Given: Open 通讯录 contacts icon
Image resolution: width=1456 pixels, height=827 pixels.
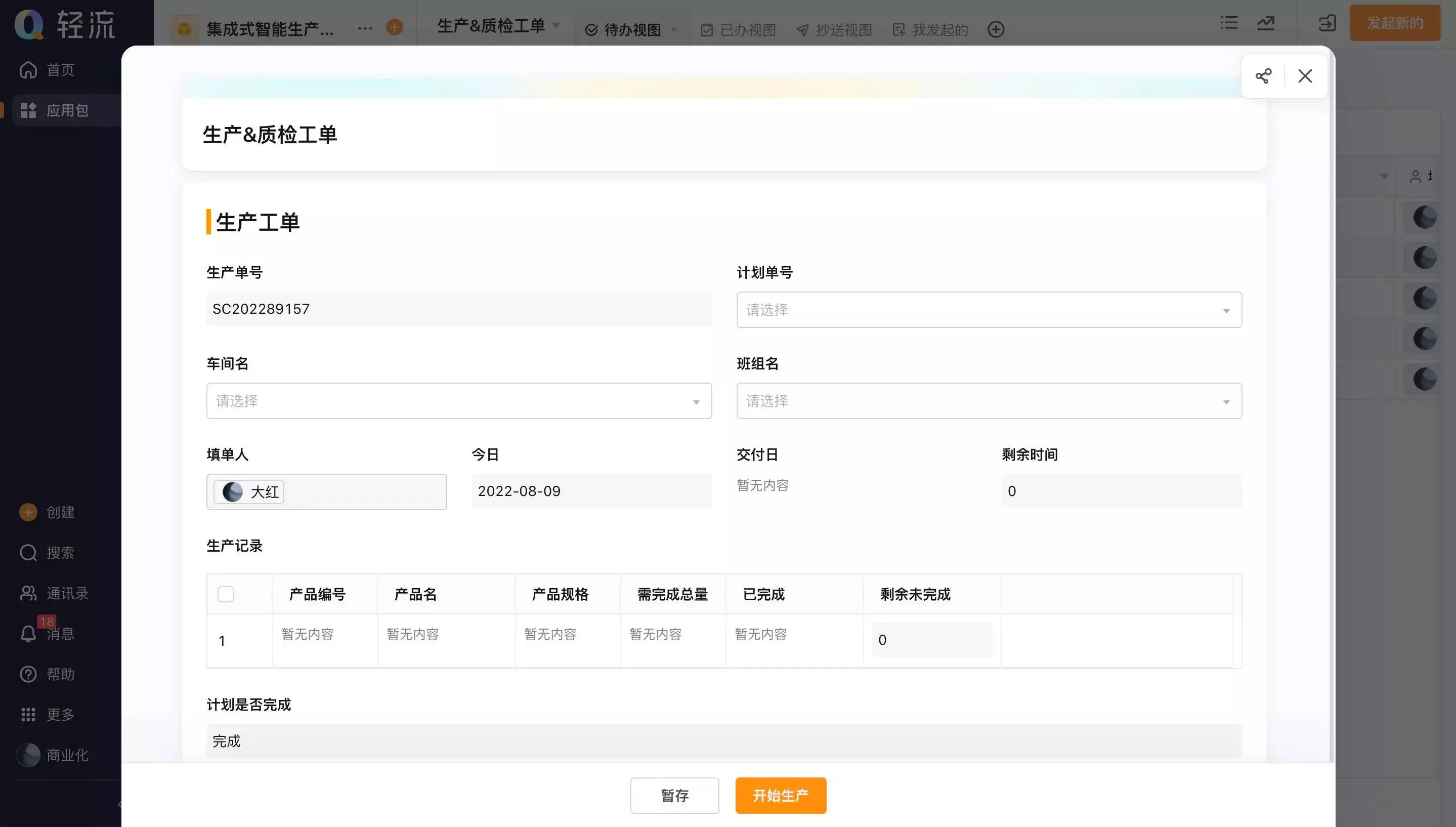Looking at the screenshot, I should [28, 593].
